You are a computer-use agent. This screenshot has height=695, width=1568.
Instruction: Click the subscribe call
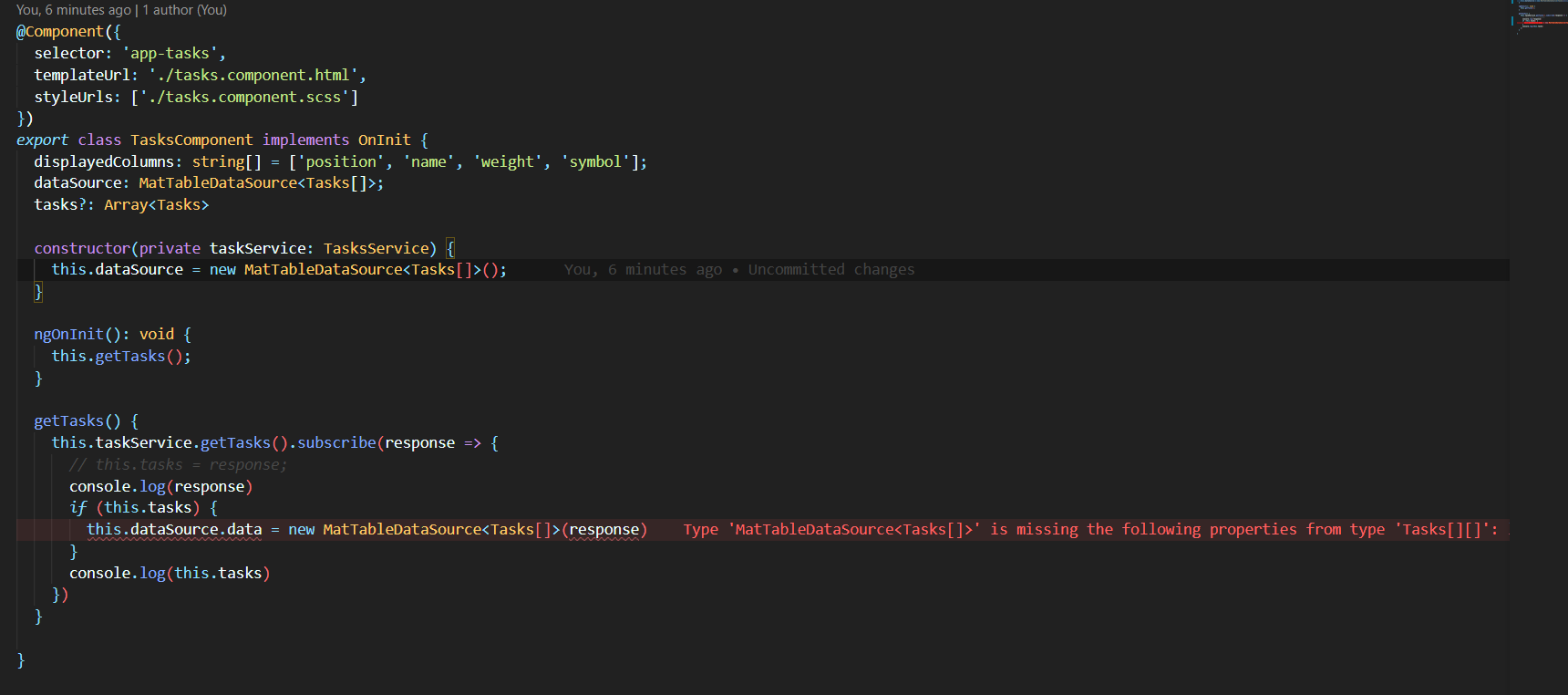336,442
